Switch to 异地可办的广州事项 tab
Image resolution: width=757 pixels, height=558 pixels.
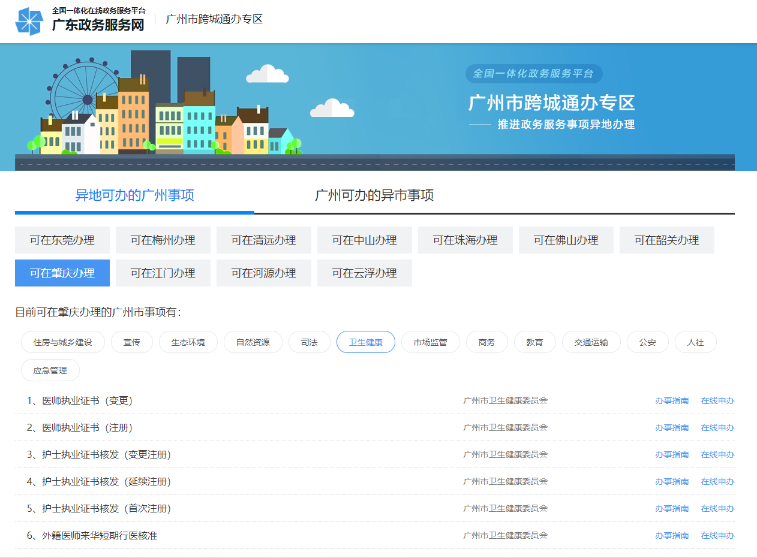[135, 195]
